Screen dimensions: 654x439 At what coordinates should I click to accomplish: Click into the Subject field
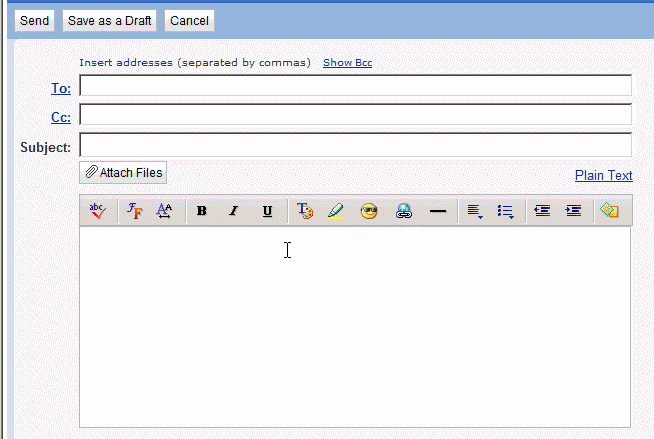click(355, 145)
